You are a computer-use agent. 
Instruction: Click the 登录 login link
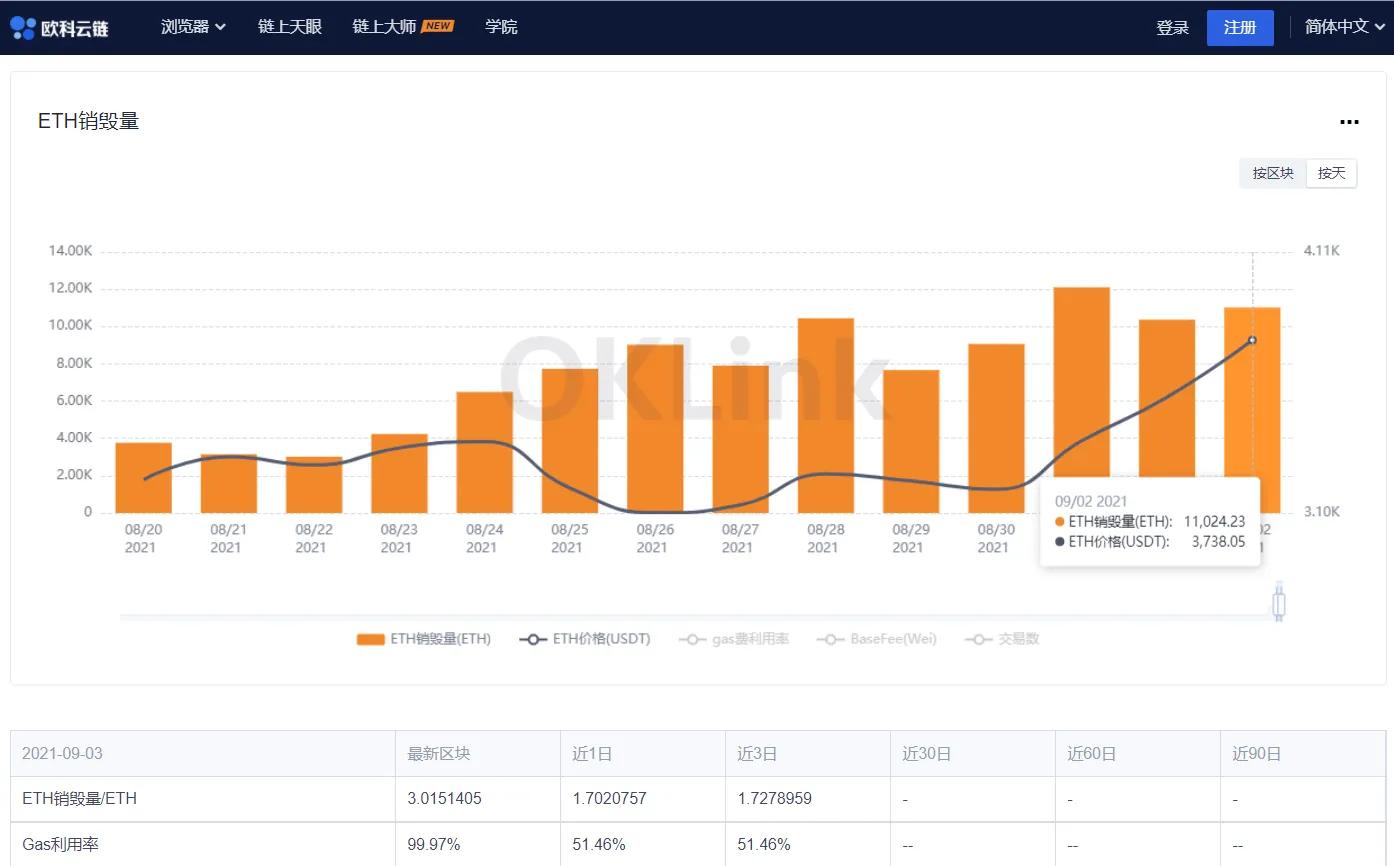(x=1172, y=28)
